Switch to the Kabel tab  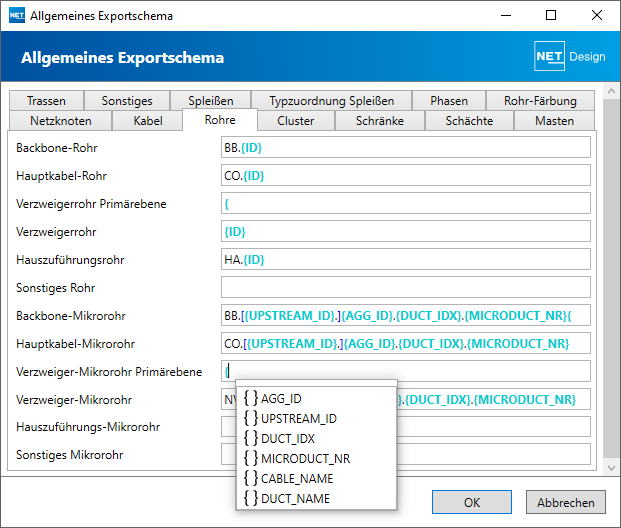[148, 120]
